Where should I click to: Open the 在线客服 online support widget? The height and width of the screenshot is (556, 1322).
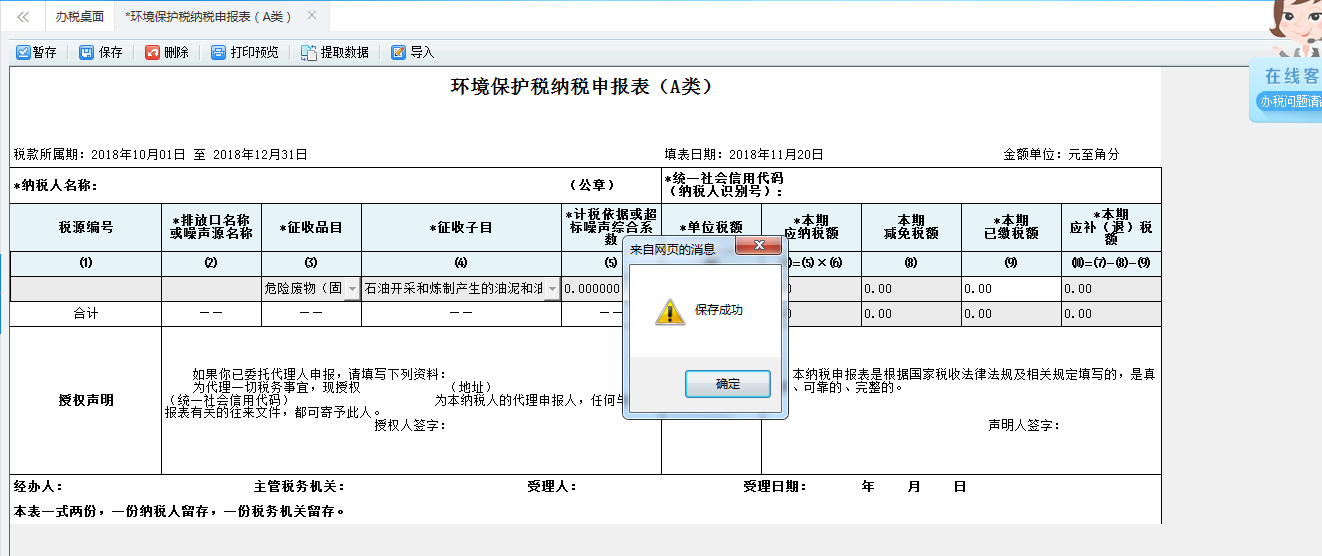(1289, 88)
